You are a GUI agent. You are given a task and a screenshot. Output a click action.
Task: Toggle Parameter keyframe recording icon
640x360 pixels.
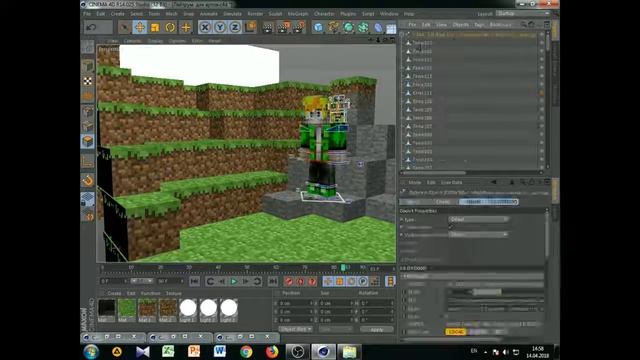(363, 281)
